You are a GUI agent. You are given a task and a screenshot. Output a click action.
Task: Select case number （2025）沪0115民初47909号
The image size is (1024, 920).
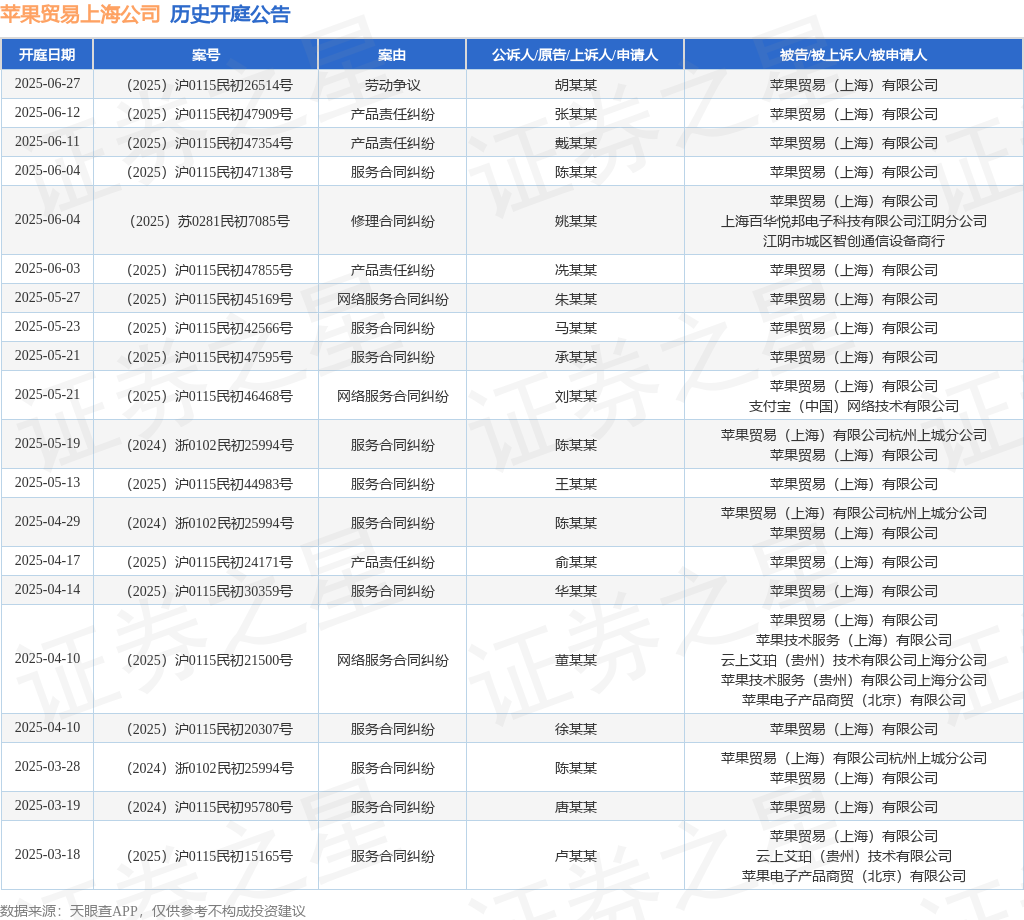tap(209, 114)
